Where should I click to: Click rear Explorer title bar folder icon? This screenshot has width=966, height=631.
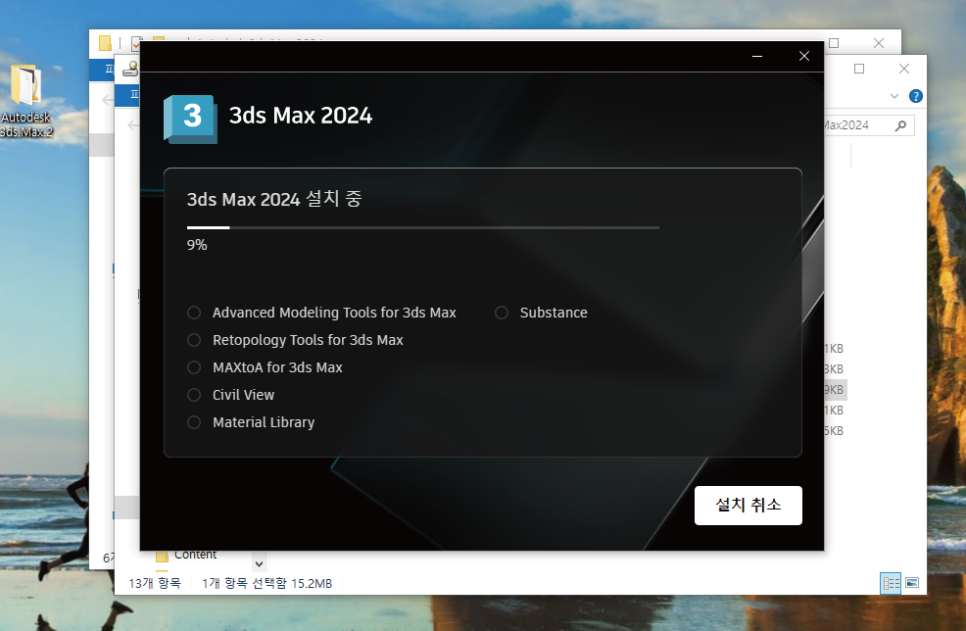[x=105, y=43]
